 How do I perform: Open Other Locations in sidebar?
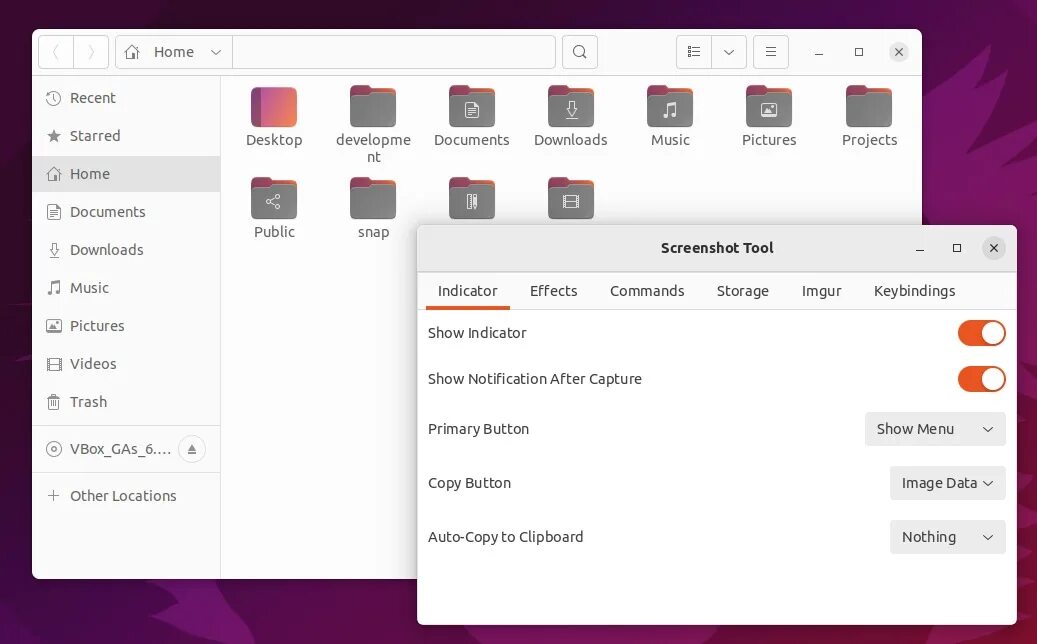[126, 496]
